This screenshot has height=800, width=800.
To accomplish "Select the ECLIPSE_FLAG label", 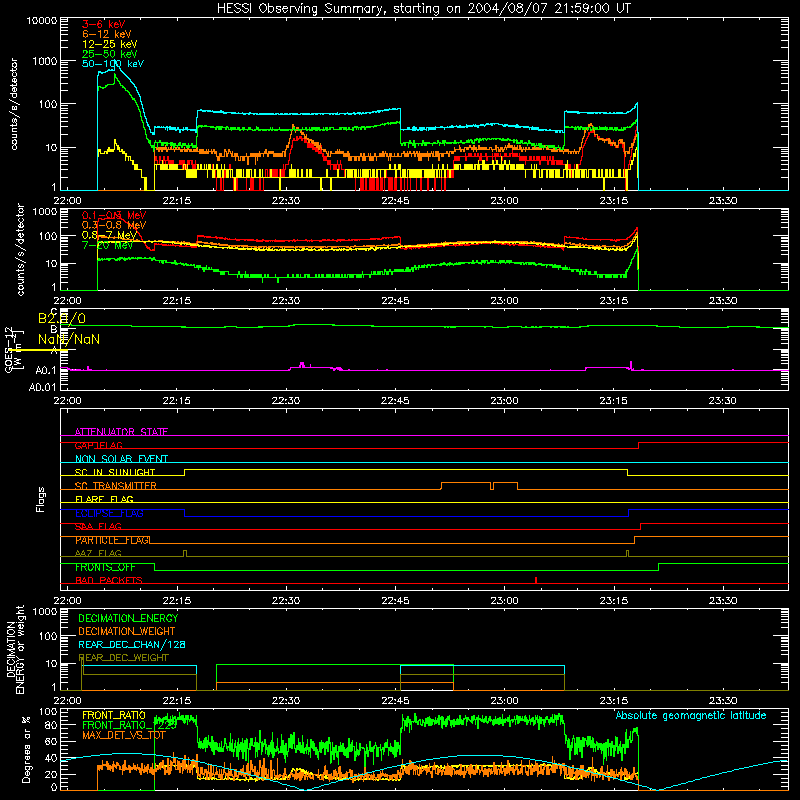I will (x=109, y=513).
